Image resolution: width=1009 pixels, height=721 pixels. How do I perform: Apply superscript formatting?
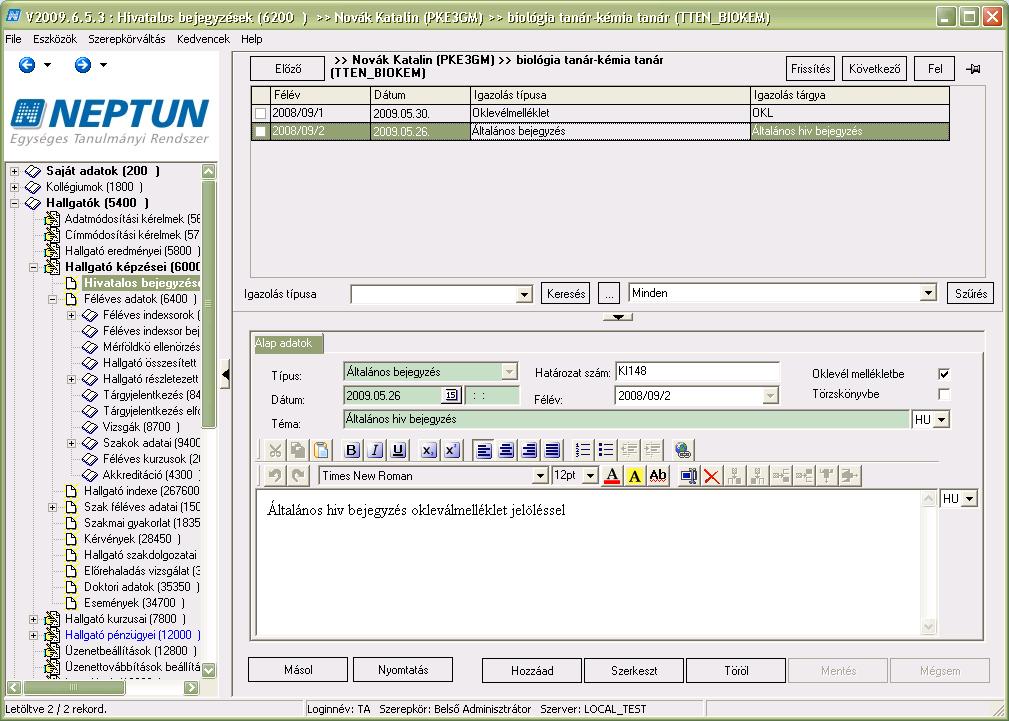tap(452, 450)
